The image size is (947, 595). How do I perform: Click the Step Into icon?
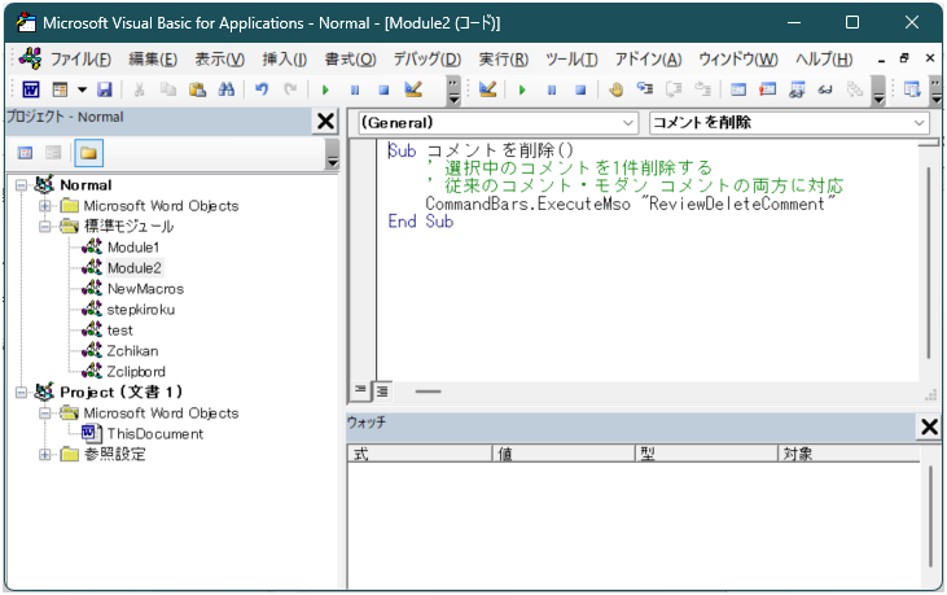[x=644, y=89]
